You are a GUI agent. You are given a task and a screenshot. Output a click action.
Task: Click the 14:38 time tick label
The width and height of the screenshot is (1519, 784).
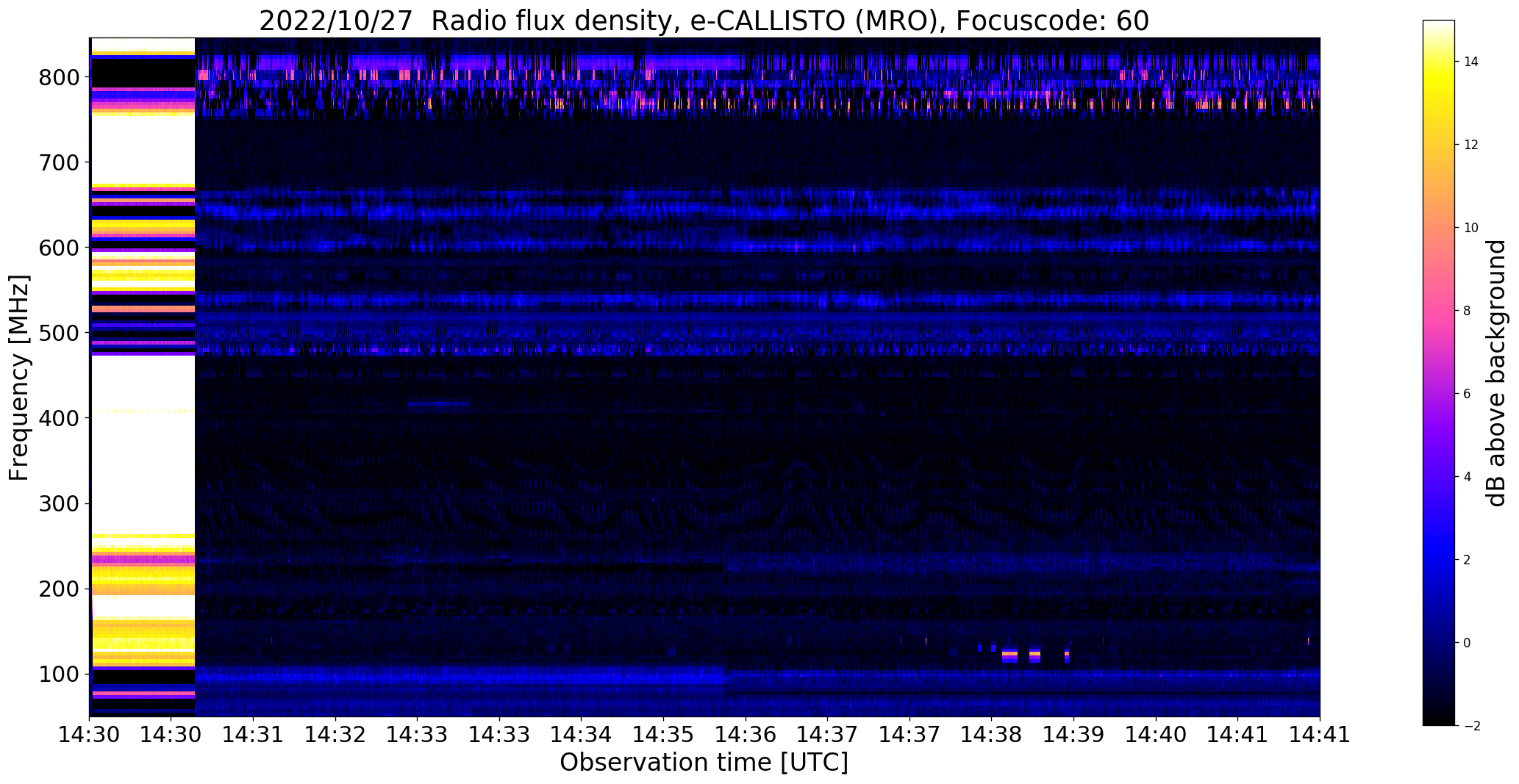click(992, 735)
